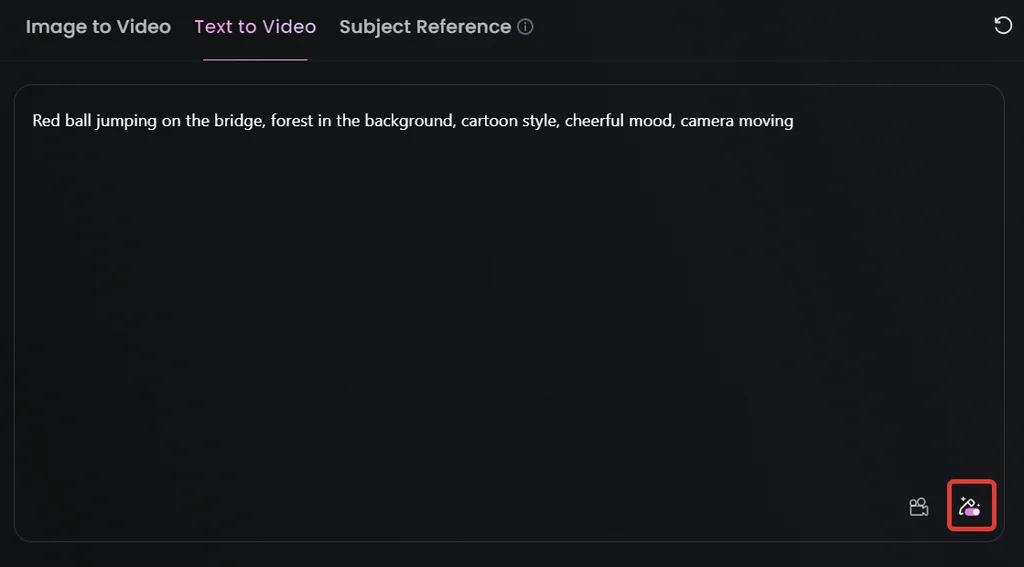
Task: Open the Subject Reference tab
Action: click(425, 27)
